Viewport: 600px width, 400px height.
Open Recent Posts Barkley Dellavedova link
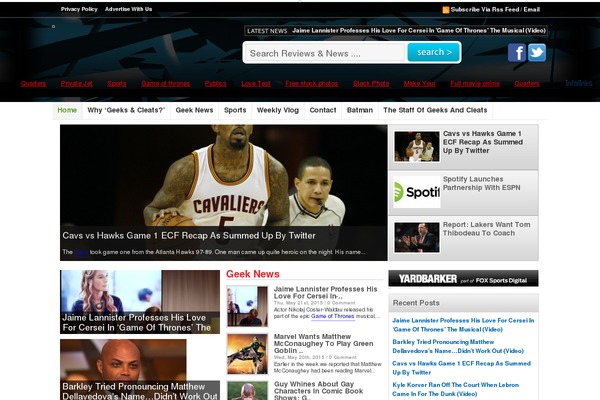coord(458,346)
